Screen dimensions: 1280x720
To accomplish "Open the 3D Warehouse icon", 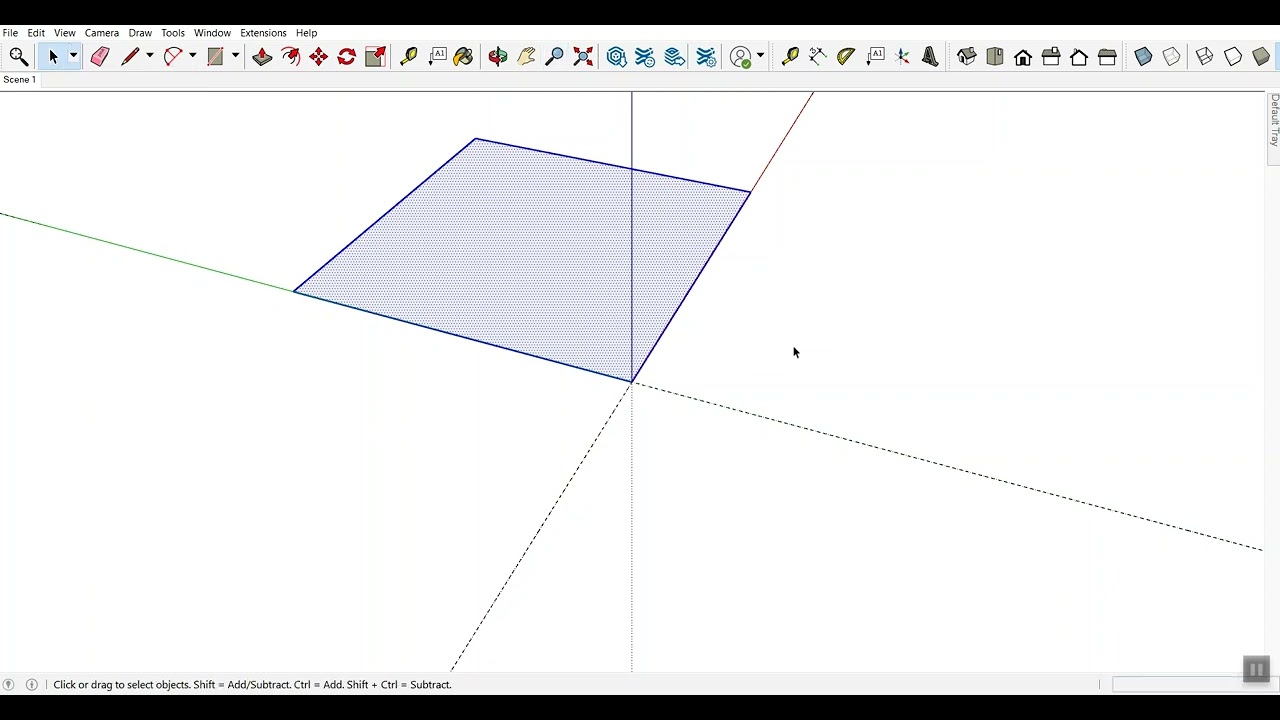I will [617, 57].
